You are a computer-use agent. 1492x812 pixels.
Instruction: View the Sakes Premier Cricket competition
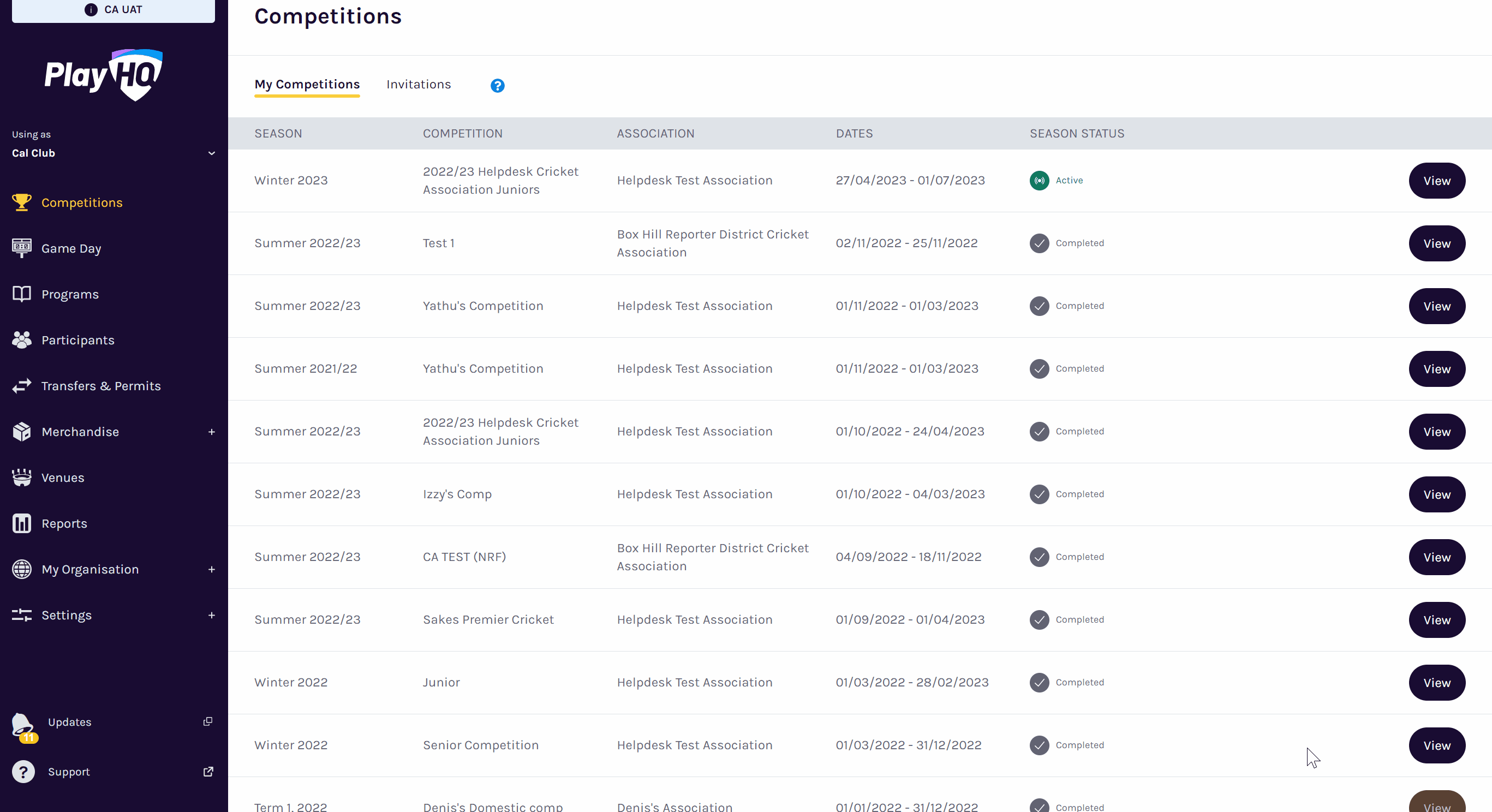(x=1437, y=620)
